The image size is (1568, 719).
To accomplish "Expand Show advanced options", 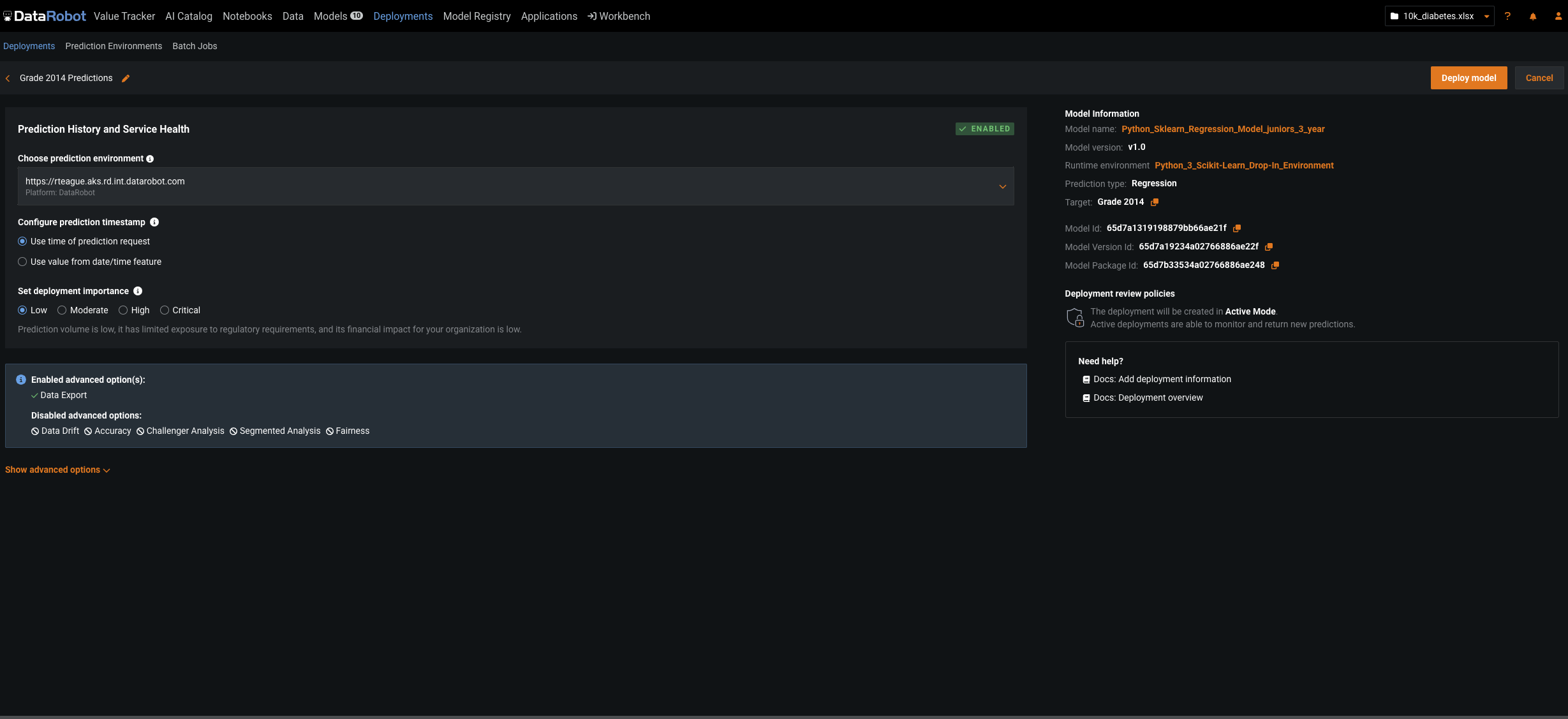I will click(57, 470).
